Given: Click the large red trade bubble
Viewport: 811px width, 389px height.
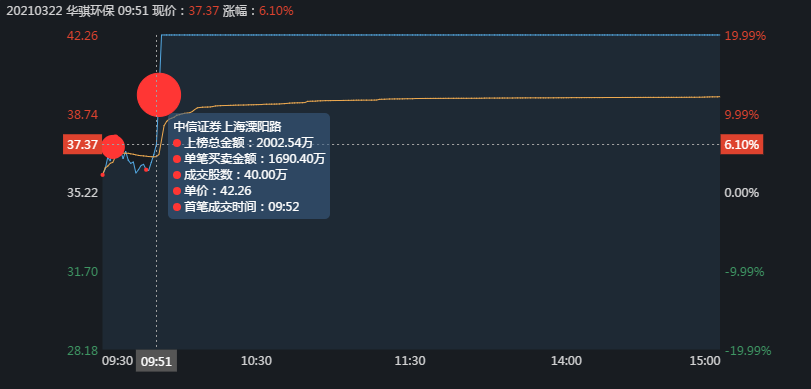Looking at the screenshot, I should tap(159, 95).
